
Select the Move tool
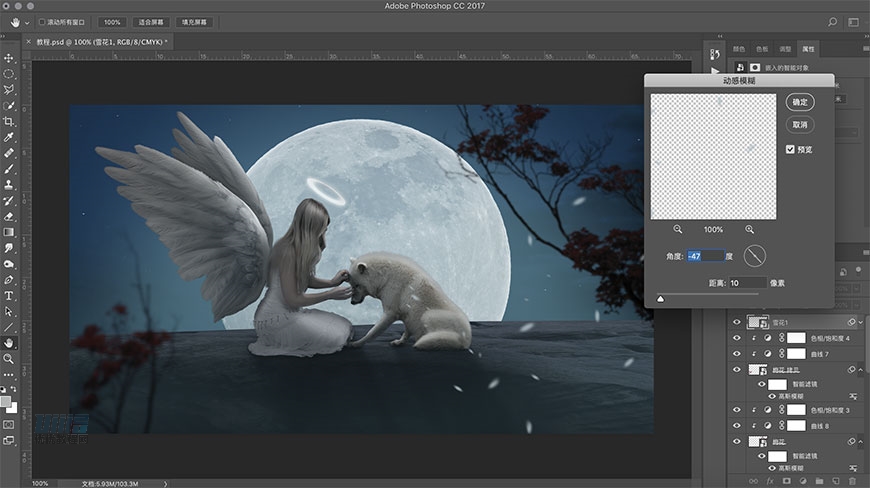point(9,58)
